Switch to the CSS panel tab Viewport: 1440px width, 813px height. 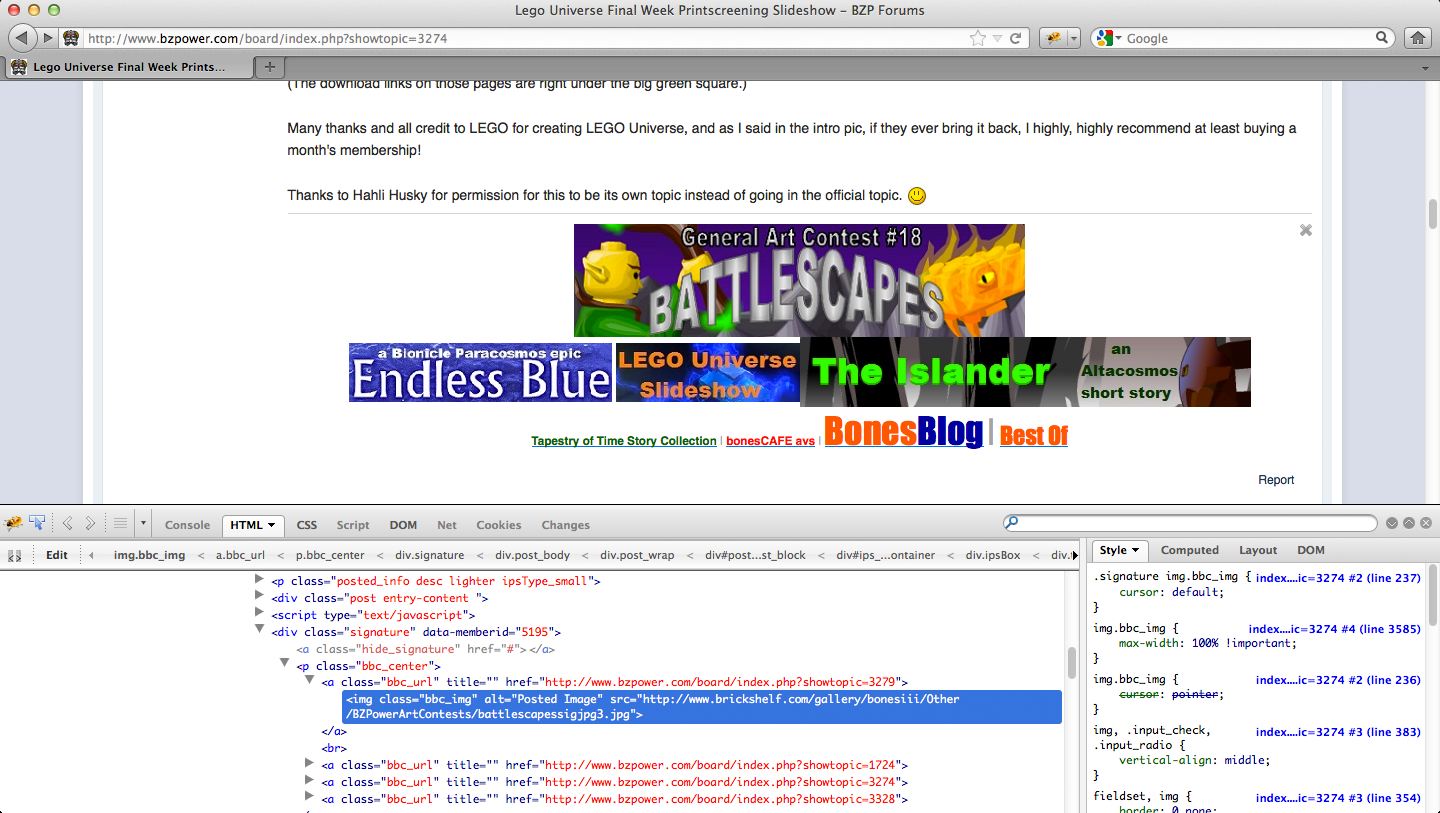[307, 525]
